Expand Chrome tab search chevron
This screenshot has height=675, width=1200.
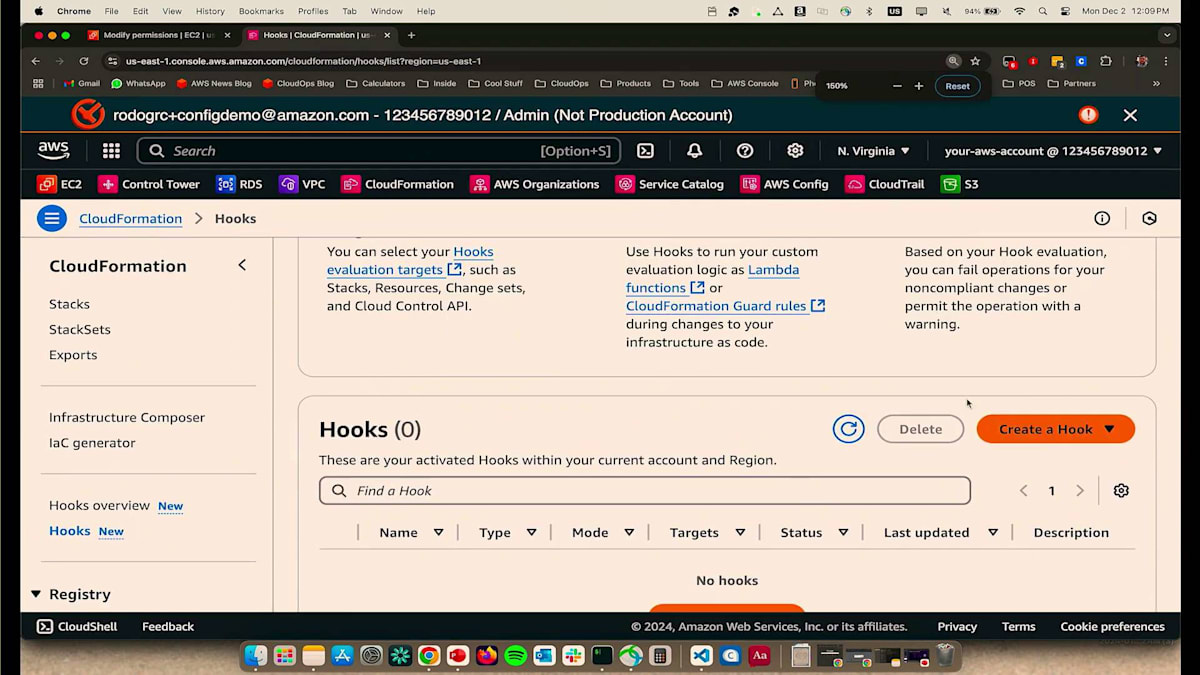pyautogui.click(x=1166, y=35)
